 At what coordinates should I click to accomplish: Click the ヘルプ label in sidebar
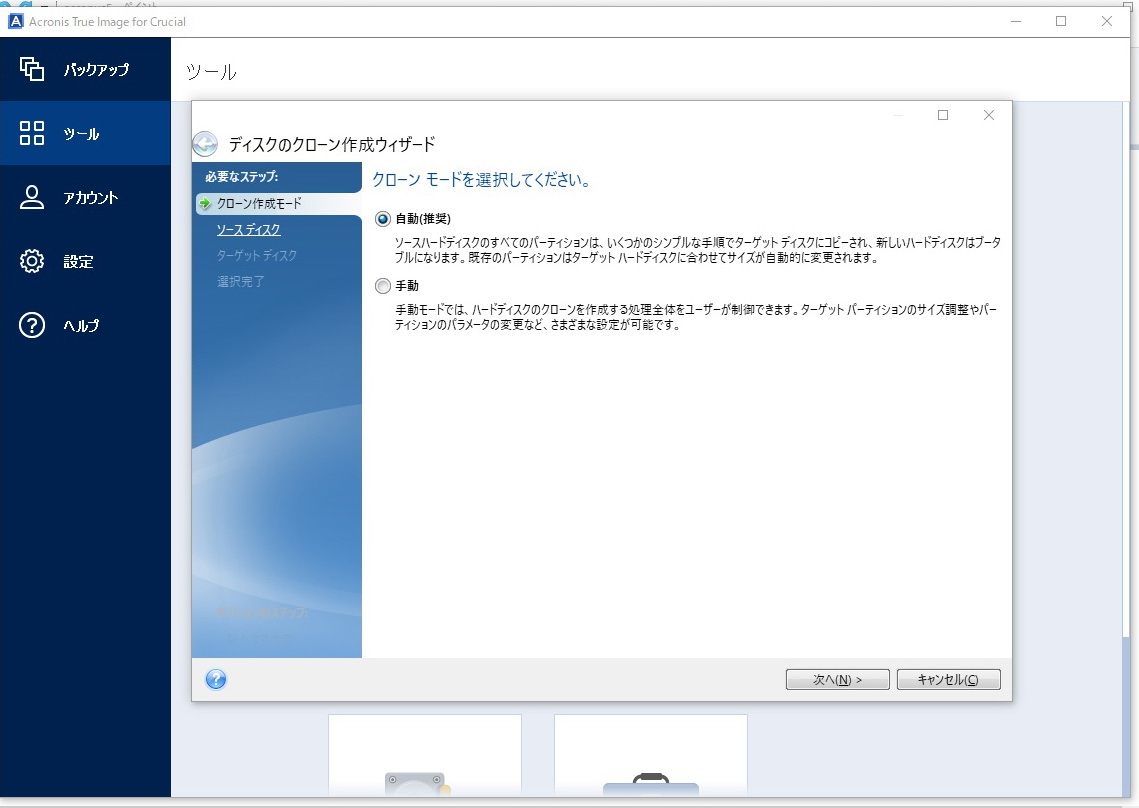[81, 326]
